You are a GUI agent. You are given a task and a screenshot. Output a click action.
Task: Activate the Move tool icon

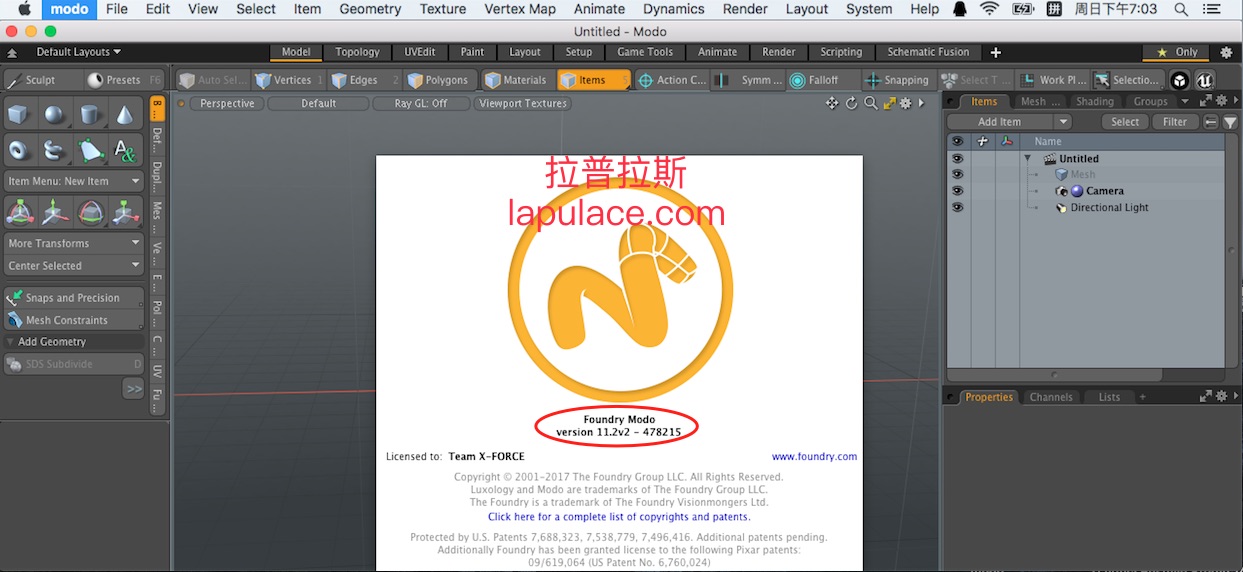(x=54, y=212)
